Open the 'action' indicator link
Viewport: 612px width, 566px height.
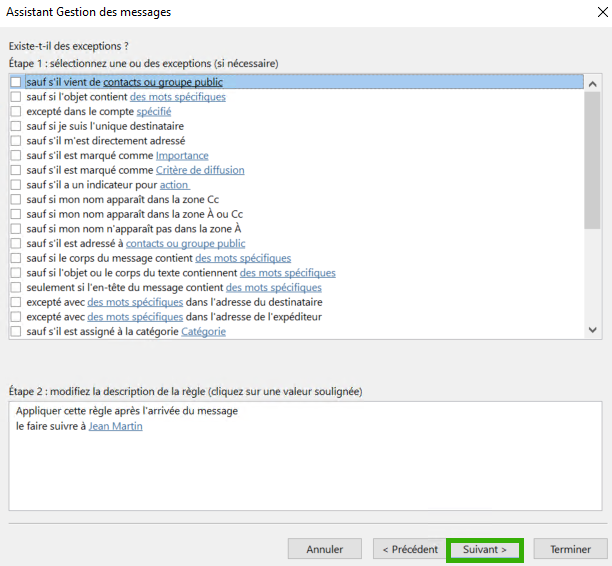coord(174,185)
